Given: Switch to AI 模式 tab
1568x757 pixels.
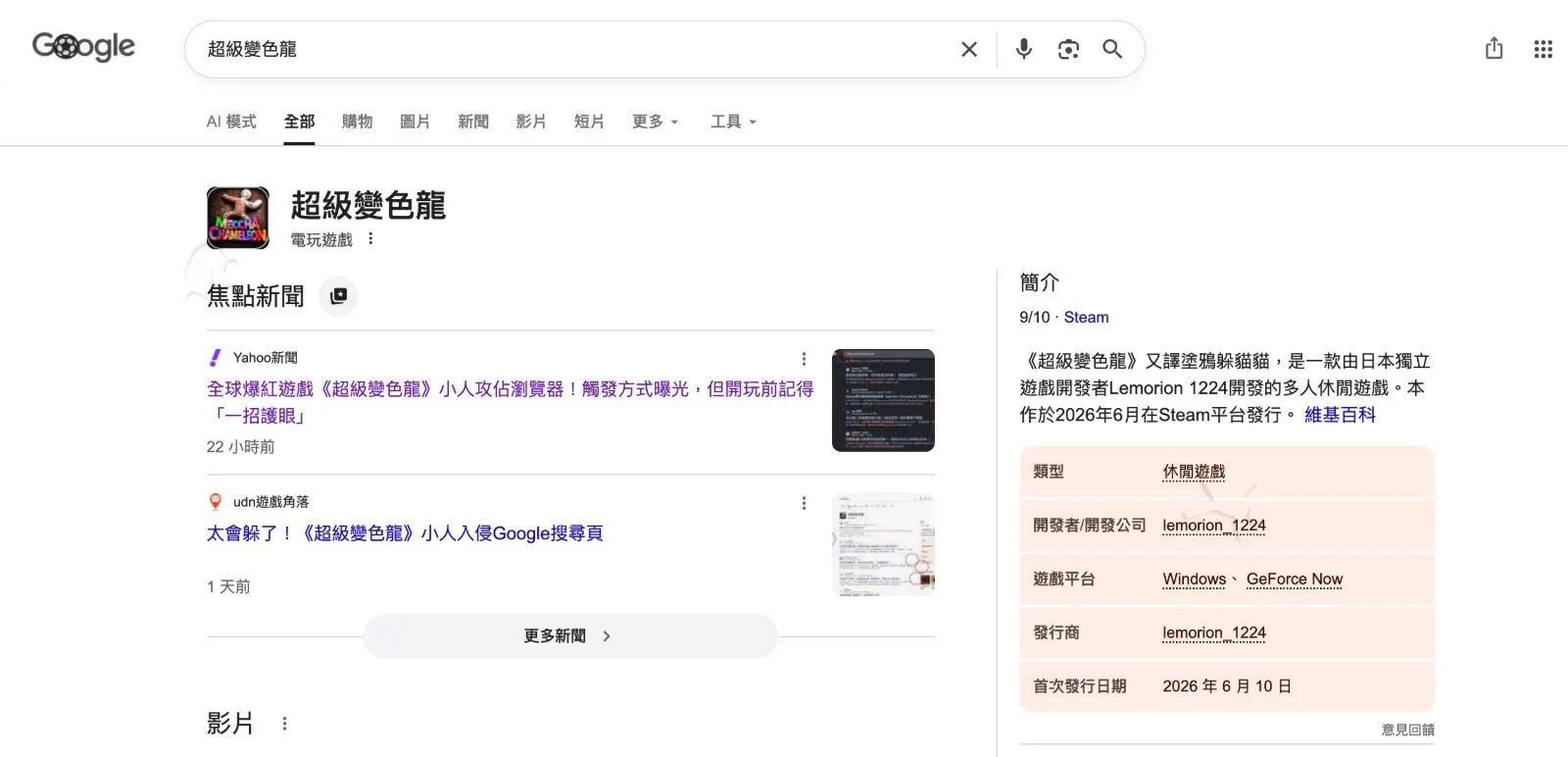Looking at the screenshot, I should tap(231, 122).
